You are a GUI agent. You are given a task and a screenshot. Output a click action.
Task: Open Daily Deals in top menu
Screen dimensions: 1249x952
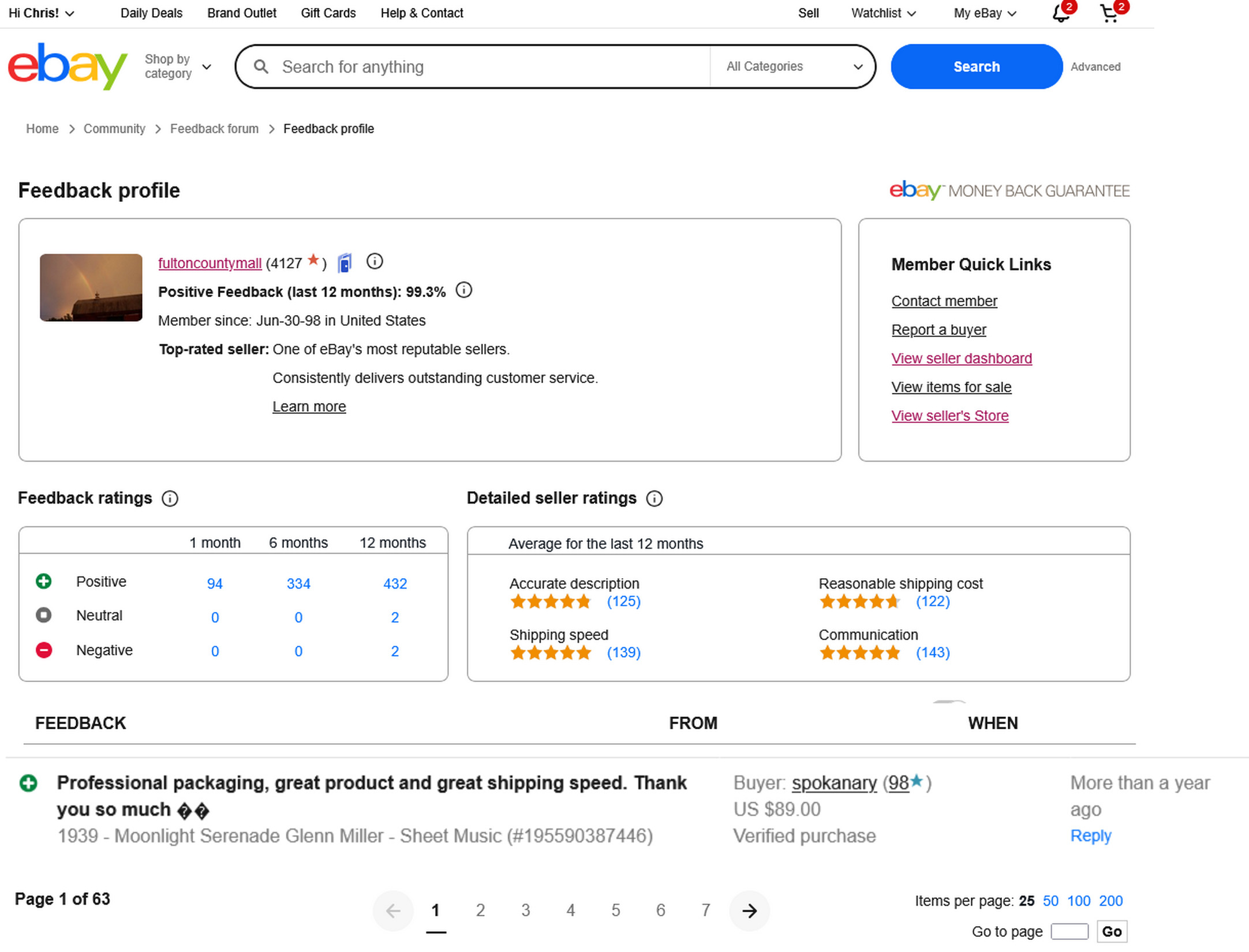pos(151,13)
